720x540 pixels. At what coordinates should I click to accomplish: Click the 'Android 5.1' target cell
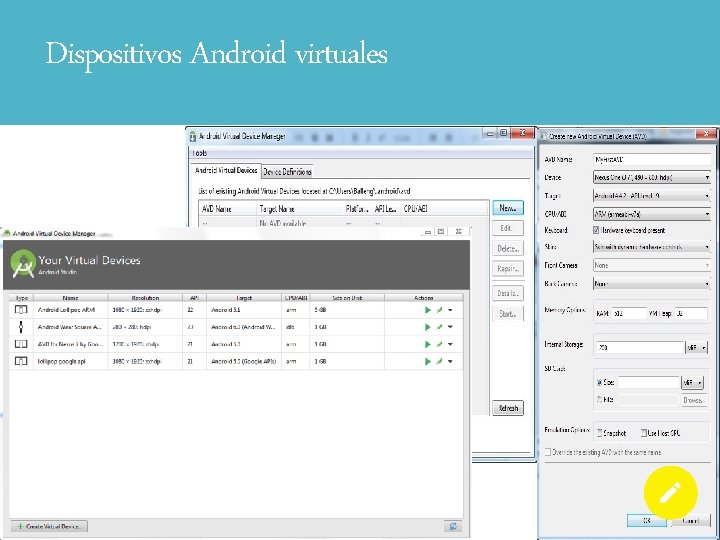coord(225,310)
